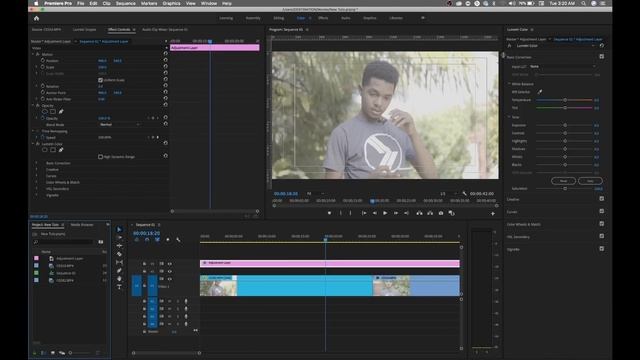Toggle linked selection in the timeline
The width and height of the screenshot is (640, 360).
(157, 240)
